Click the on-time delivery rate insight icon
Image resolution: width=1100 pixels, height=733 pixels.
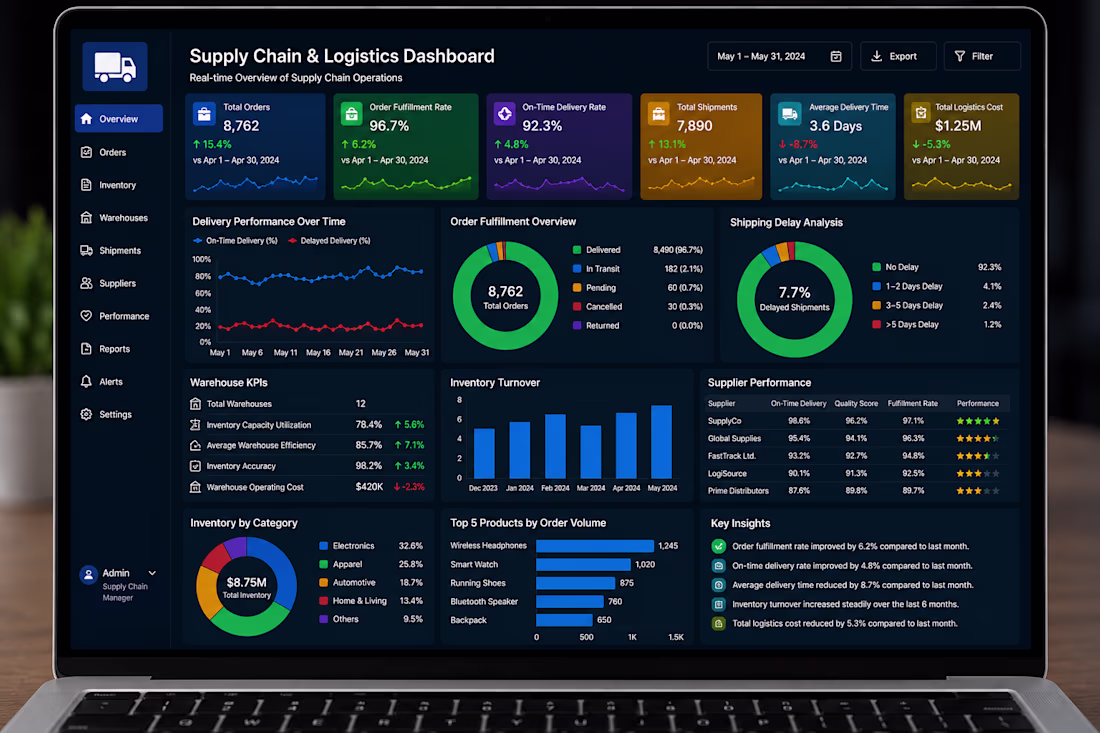(x=718, y=565)
